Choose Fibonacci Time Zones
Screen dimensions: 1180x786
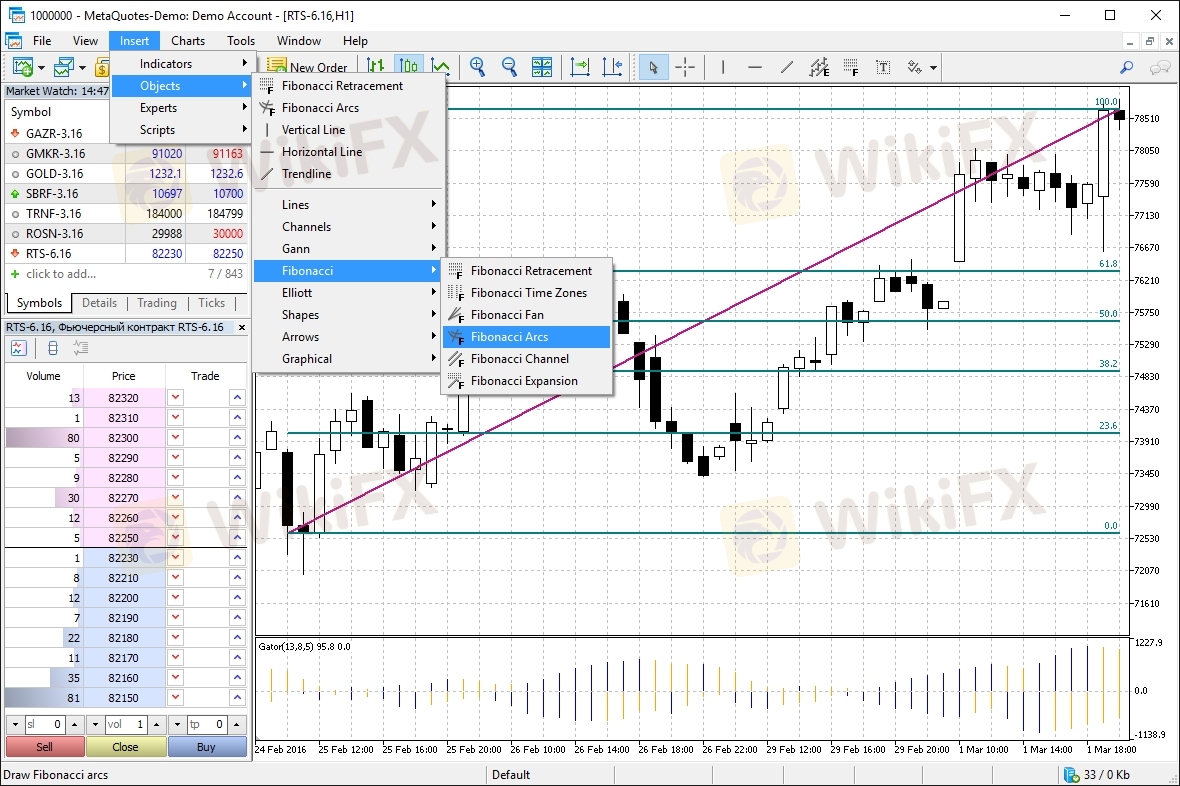[527, 293]
